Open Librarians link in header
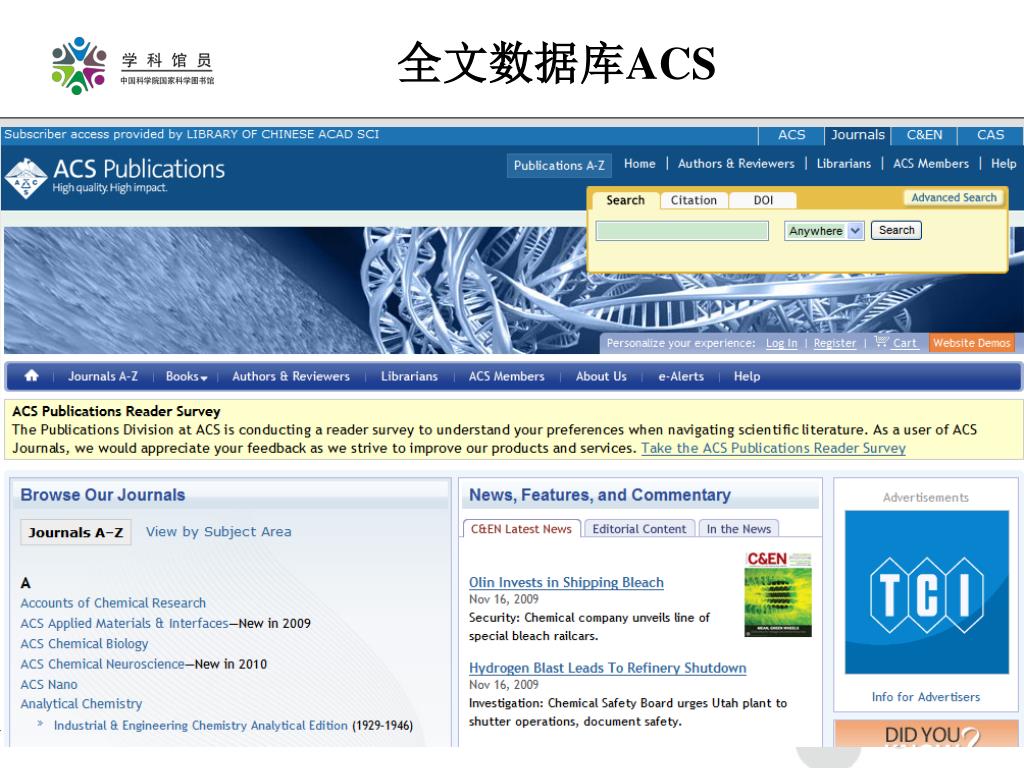Viewport: 1024px width, 768px height. [844, 163]
